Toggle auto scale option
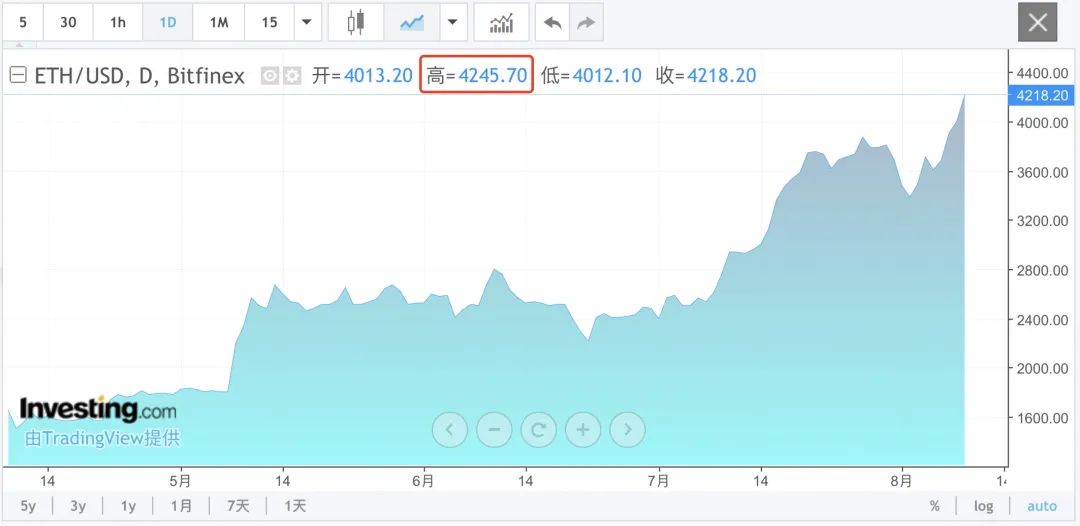 [1041, 506]
